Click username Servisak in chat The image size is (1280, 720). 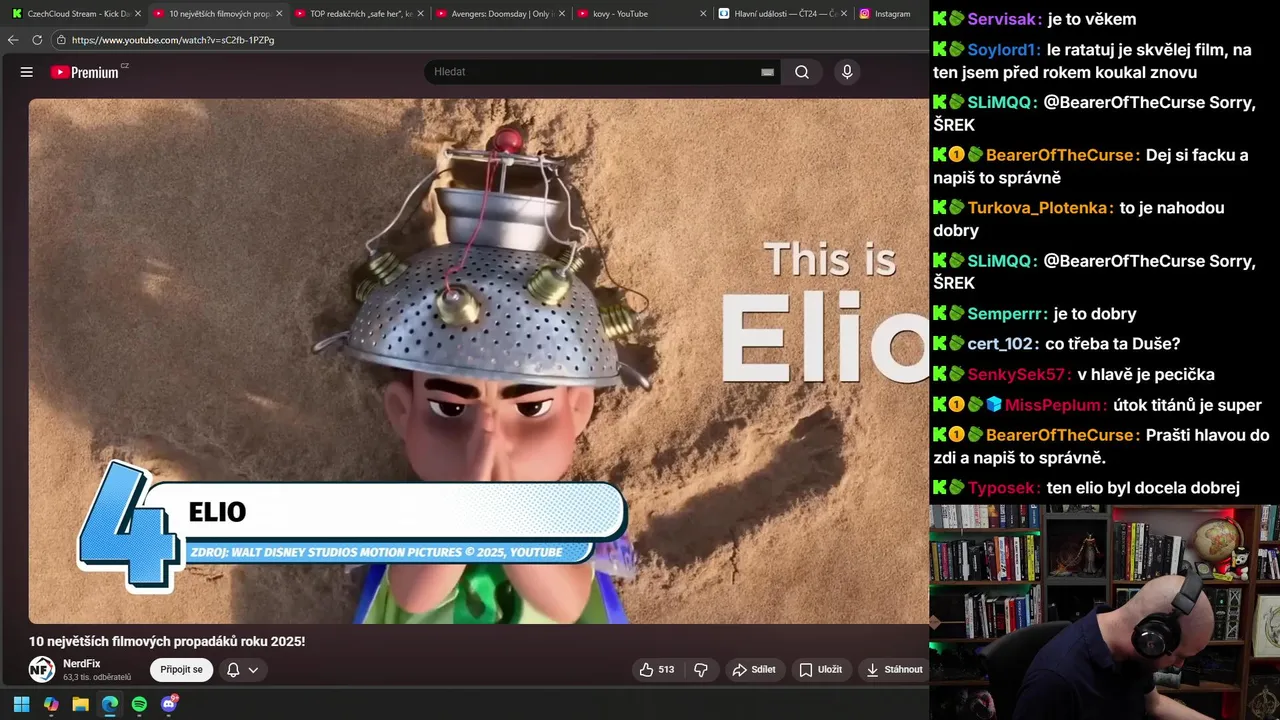point(1004,19)
